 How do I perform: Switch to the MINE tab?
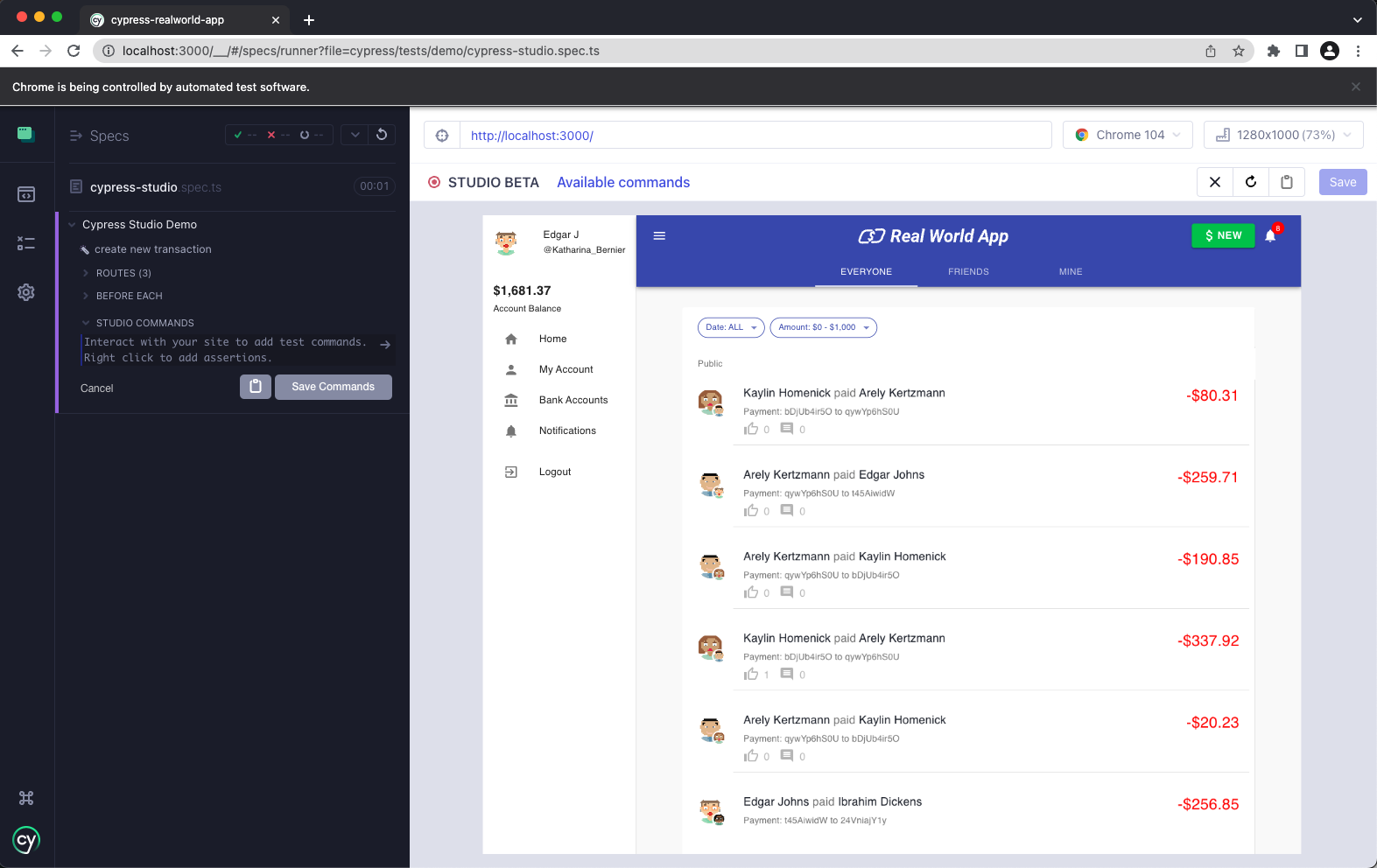[1070, 271]
